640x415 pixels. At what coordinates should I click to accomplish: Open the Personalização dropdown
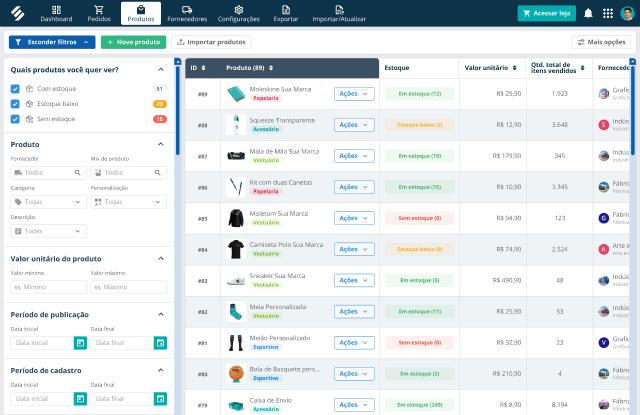click(129, 202)
